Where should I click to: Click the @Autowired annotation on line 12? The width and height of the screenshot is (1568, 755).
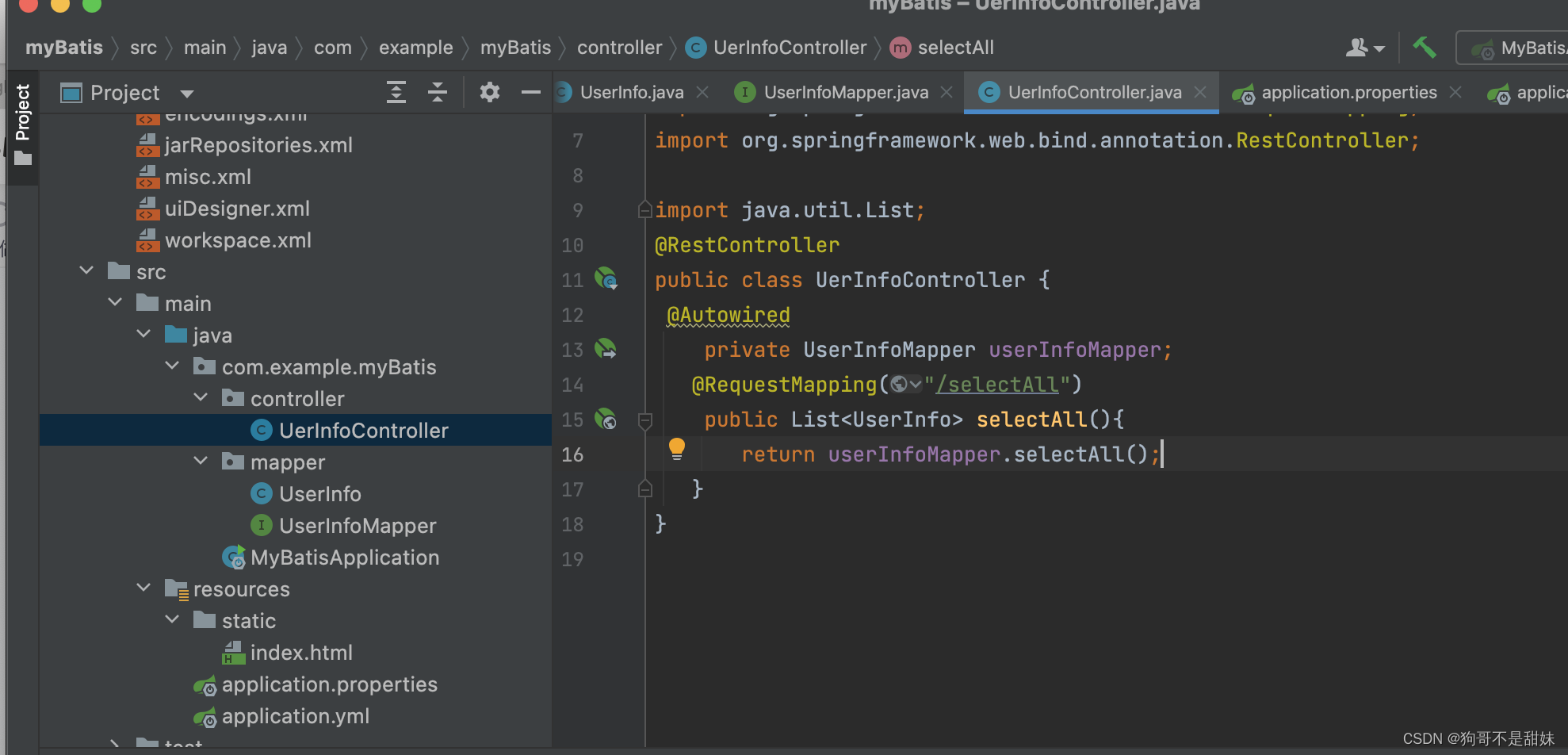tap(729, 315)
